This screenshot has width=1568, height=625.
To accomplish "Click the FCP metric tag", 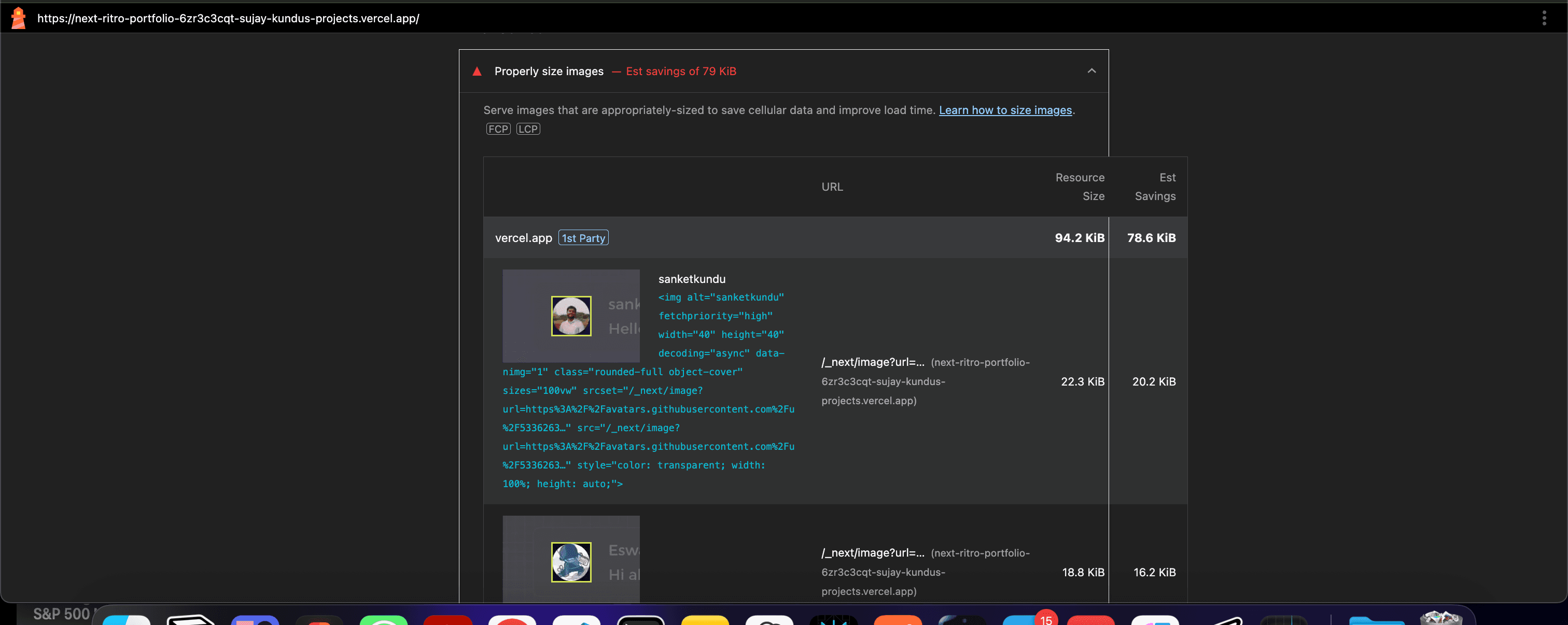I will [x=497, y=129].
